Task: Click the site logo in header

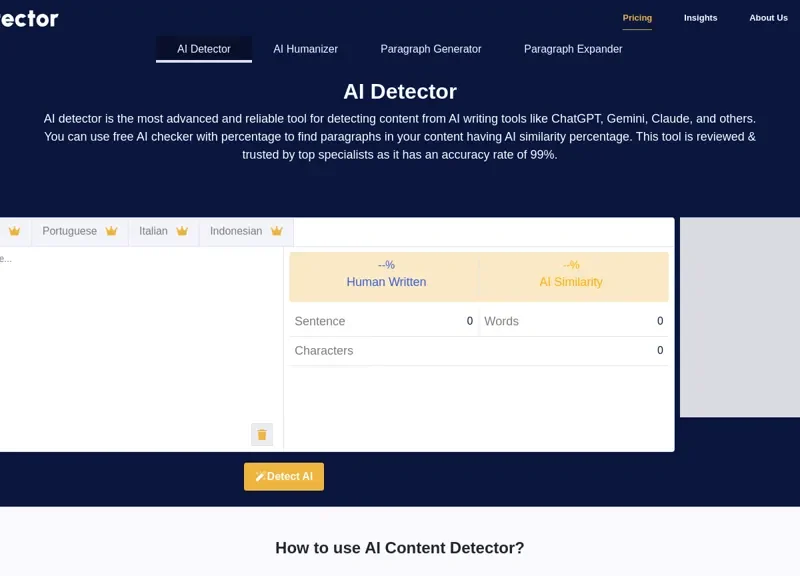Action: (29, 19)
